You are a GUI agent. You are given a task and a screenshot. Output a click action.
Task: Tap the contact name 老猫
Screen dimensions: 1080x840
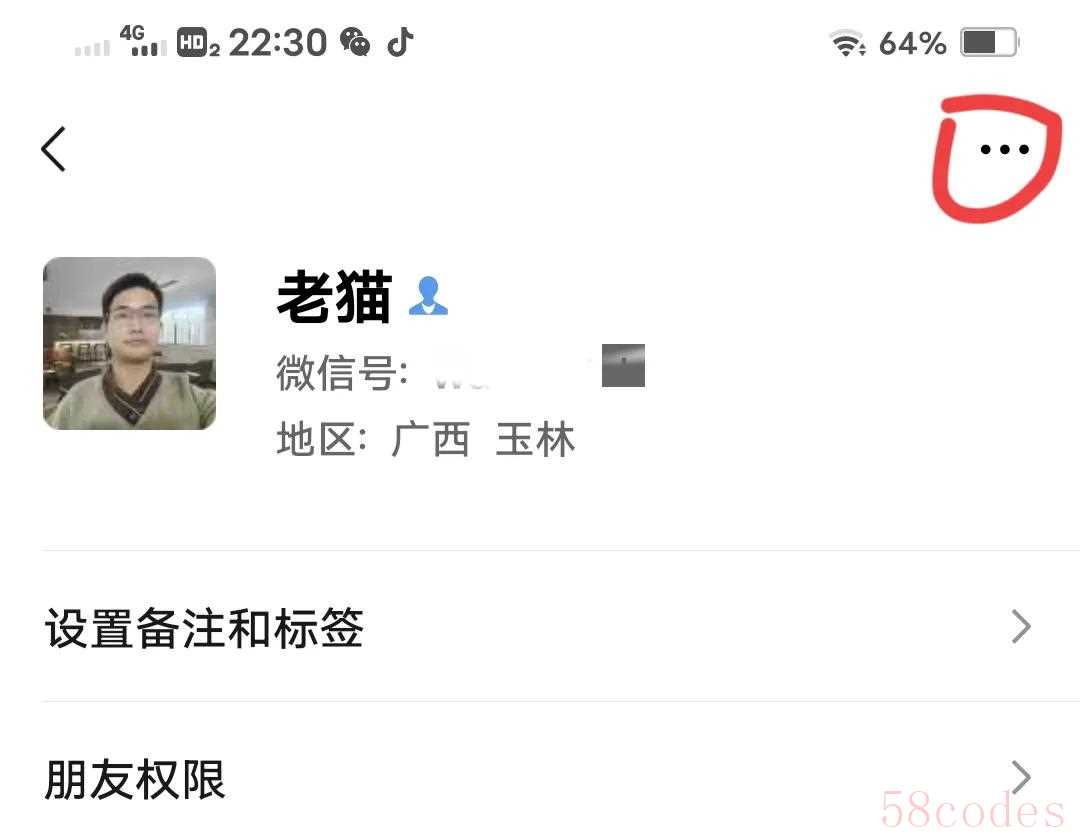click(x=334, y=297)
